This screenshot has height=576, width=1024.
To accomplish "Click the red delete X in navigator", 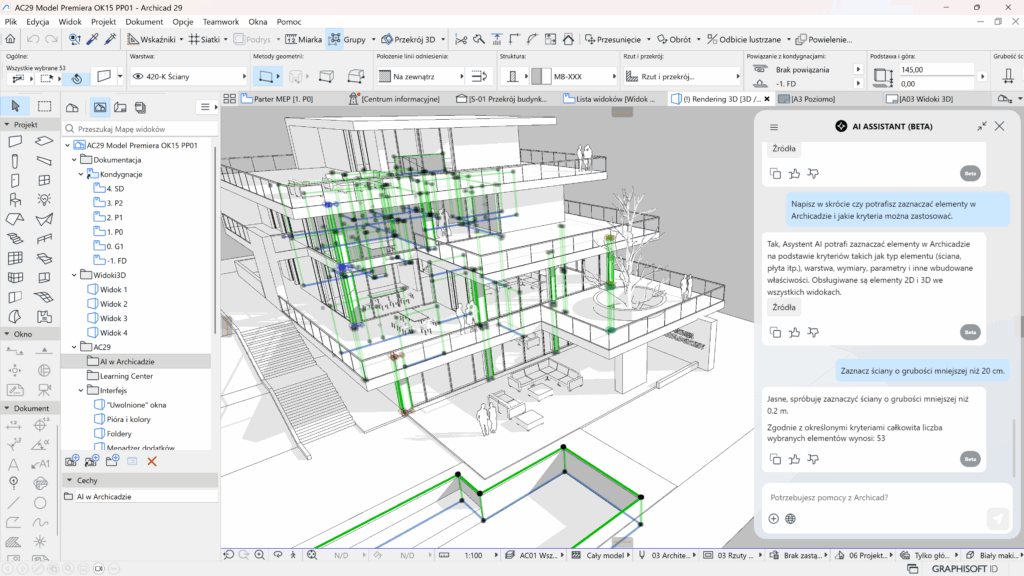I will 152,461.
